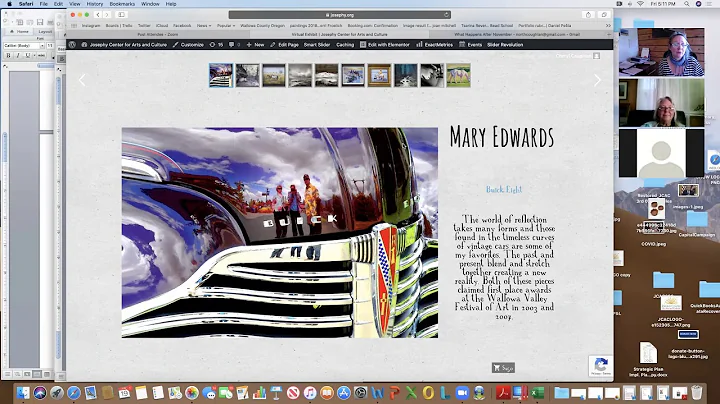Open the News bookmarks folder dropdown
Viewport: 720px width, 404px height.
(x=204, y=26)
